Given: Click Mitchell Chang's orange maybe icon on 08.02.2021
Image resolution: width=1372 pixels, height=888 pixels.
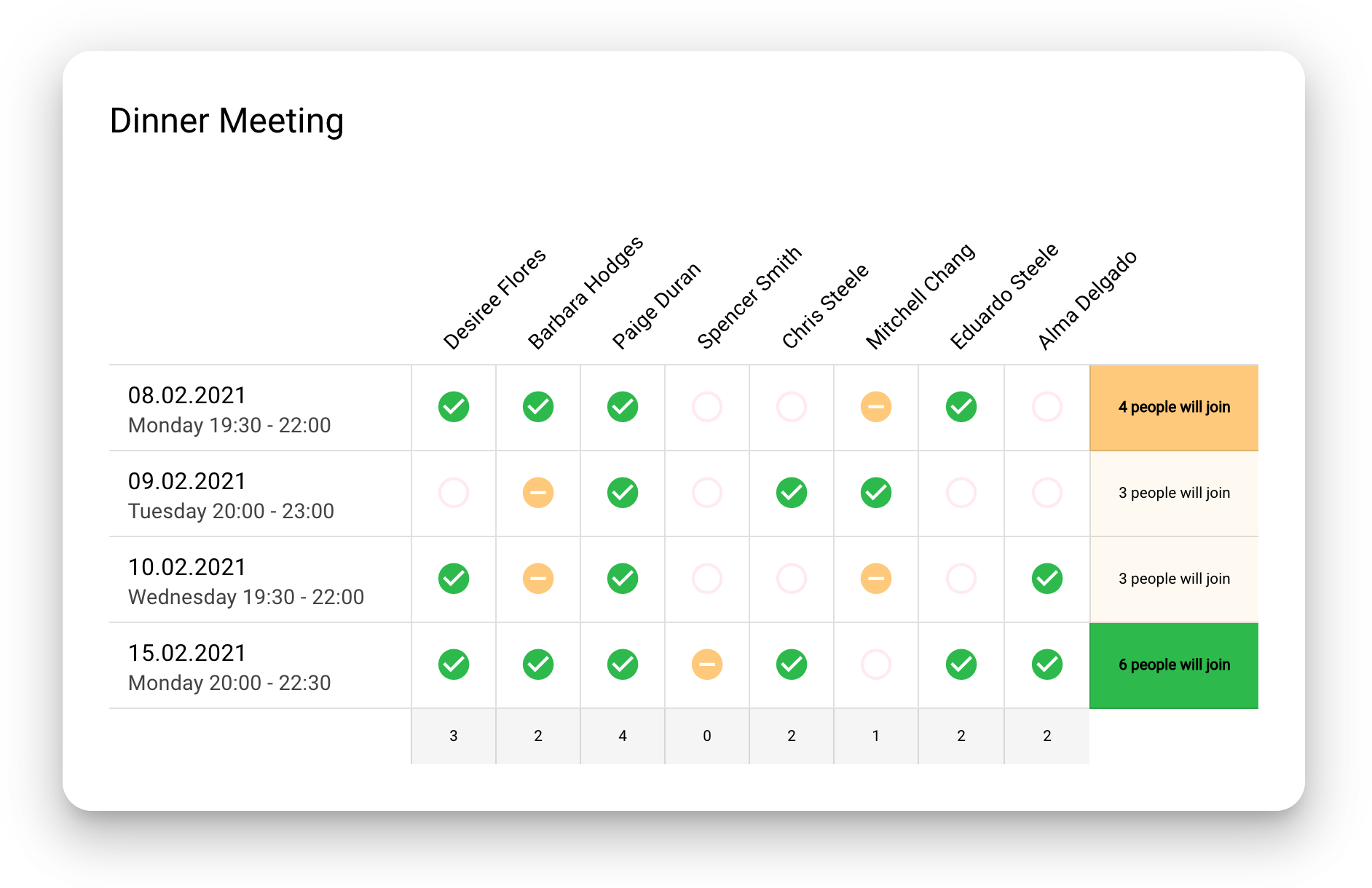Looking at the screenshot, I should (876, 407).
